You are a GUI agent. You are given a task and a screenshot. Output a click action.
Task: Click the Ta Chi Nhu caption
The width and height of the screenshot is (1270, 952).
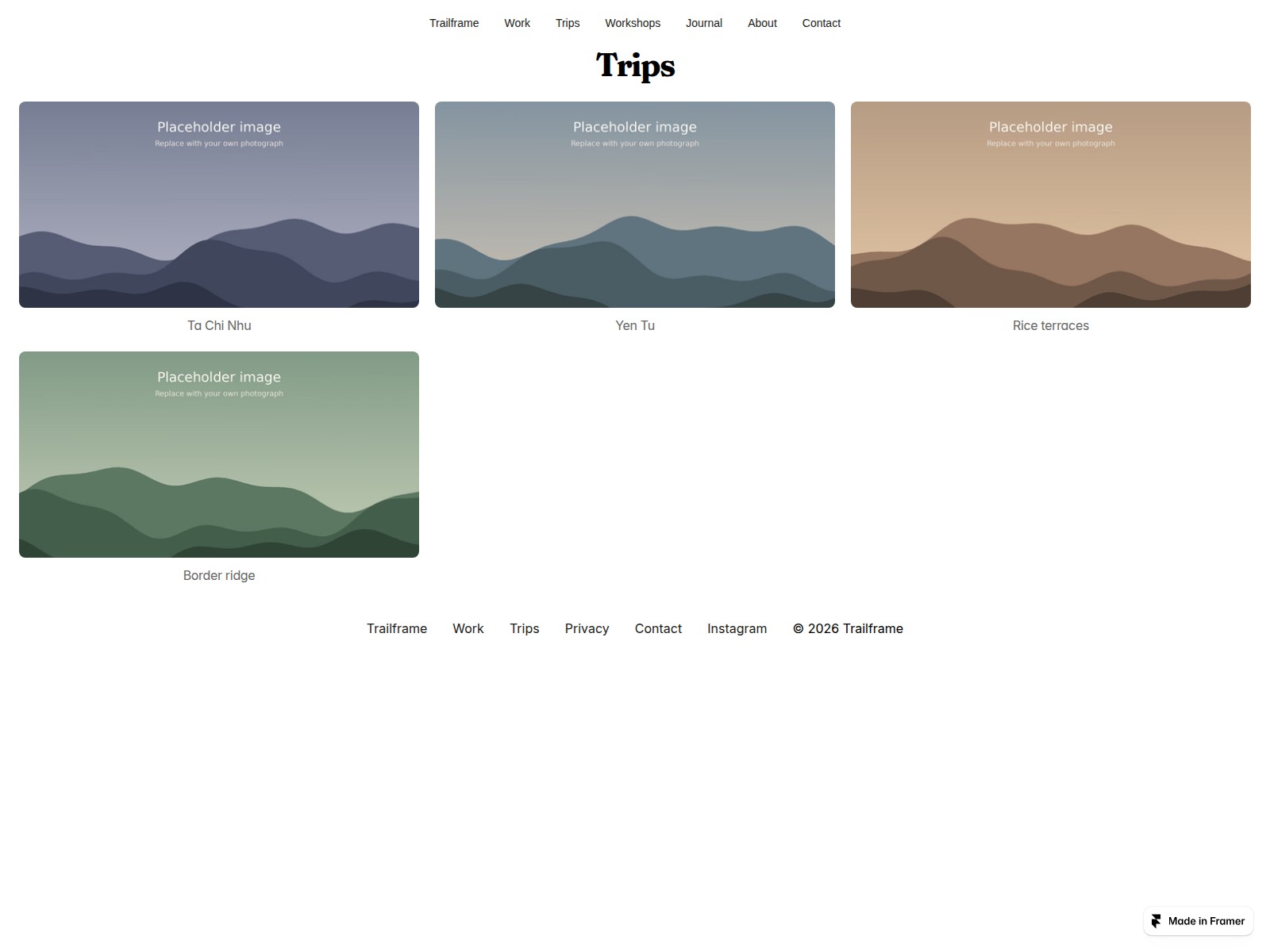click(x=219, y=325)
